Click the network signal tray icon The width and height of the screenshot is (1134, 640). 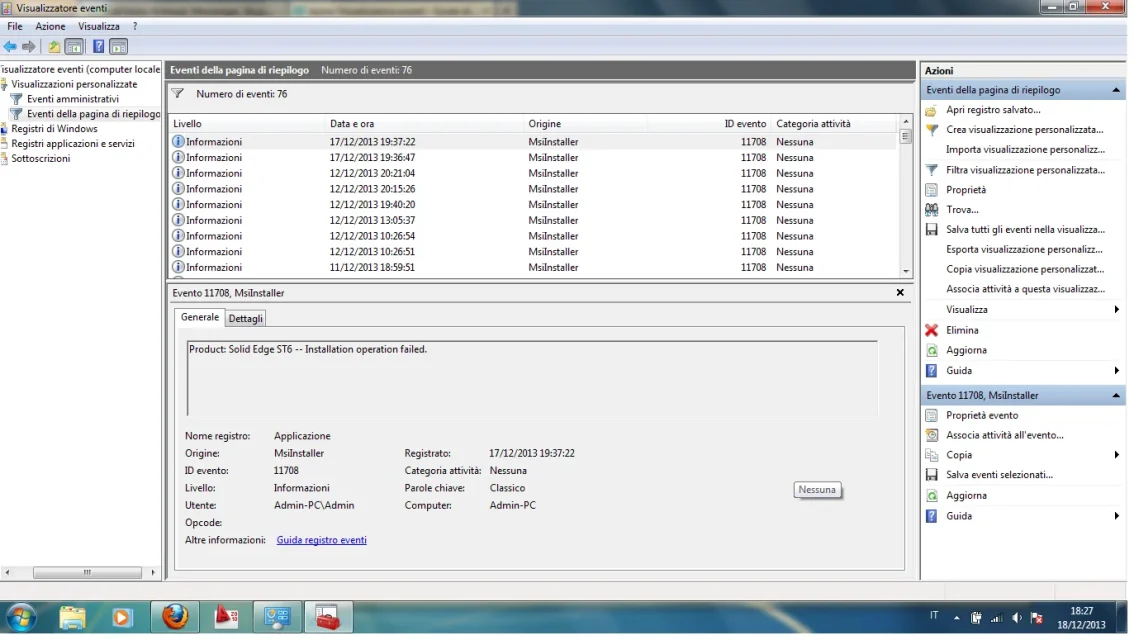pos(997,618)
